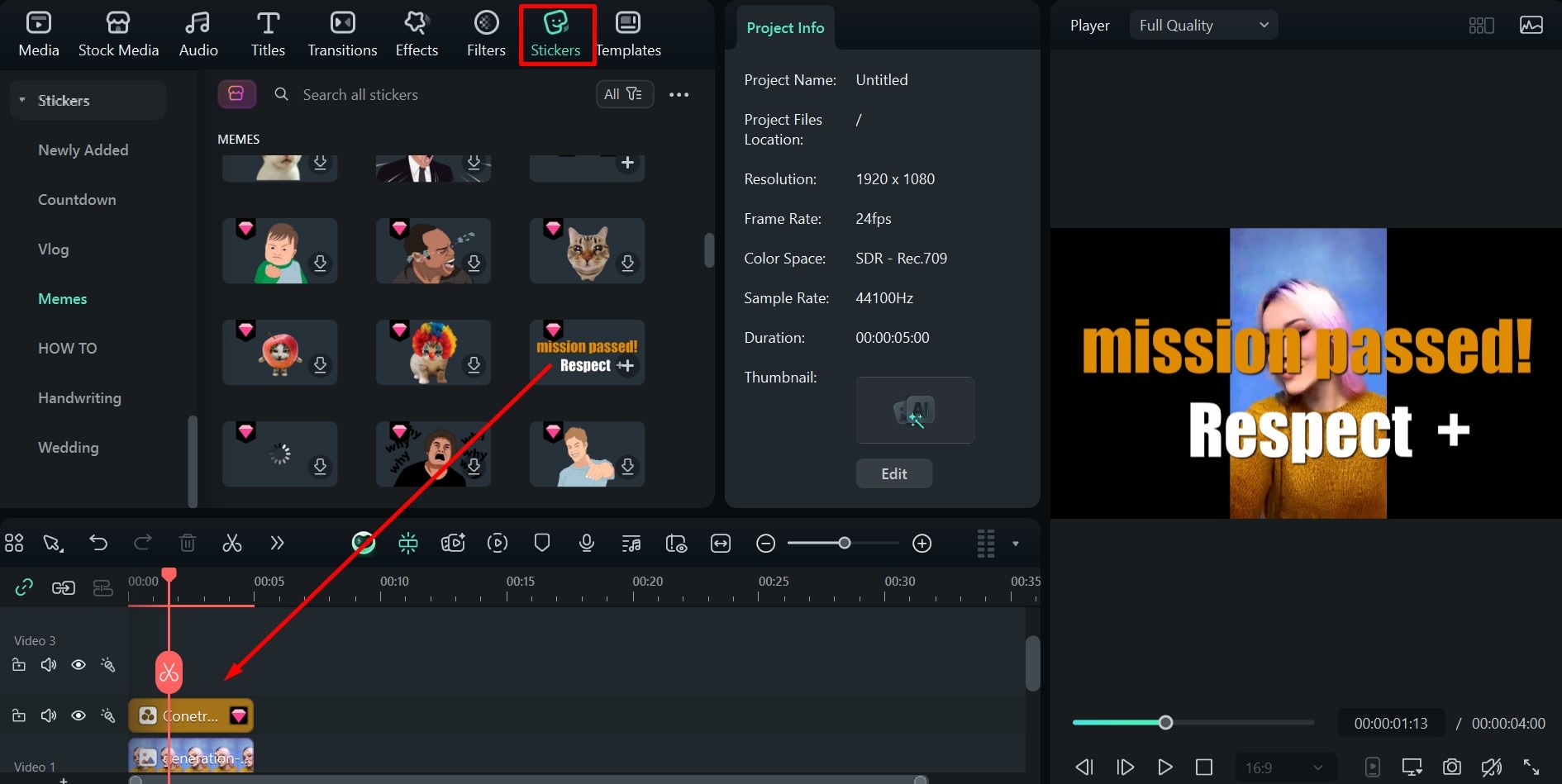This screenshot has width=1562, height=784.
Task: Click the pink sticker library icon
Action: point(236,94)
